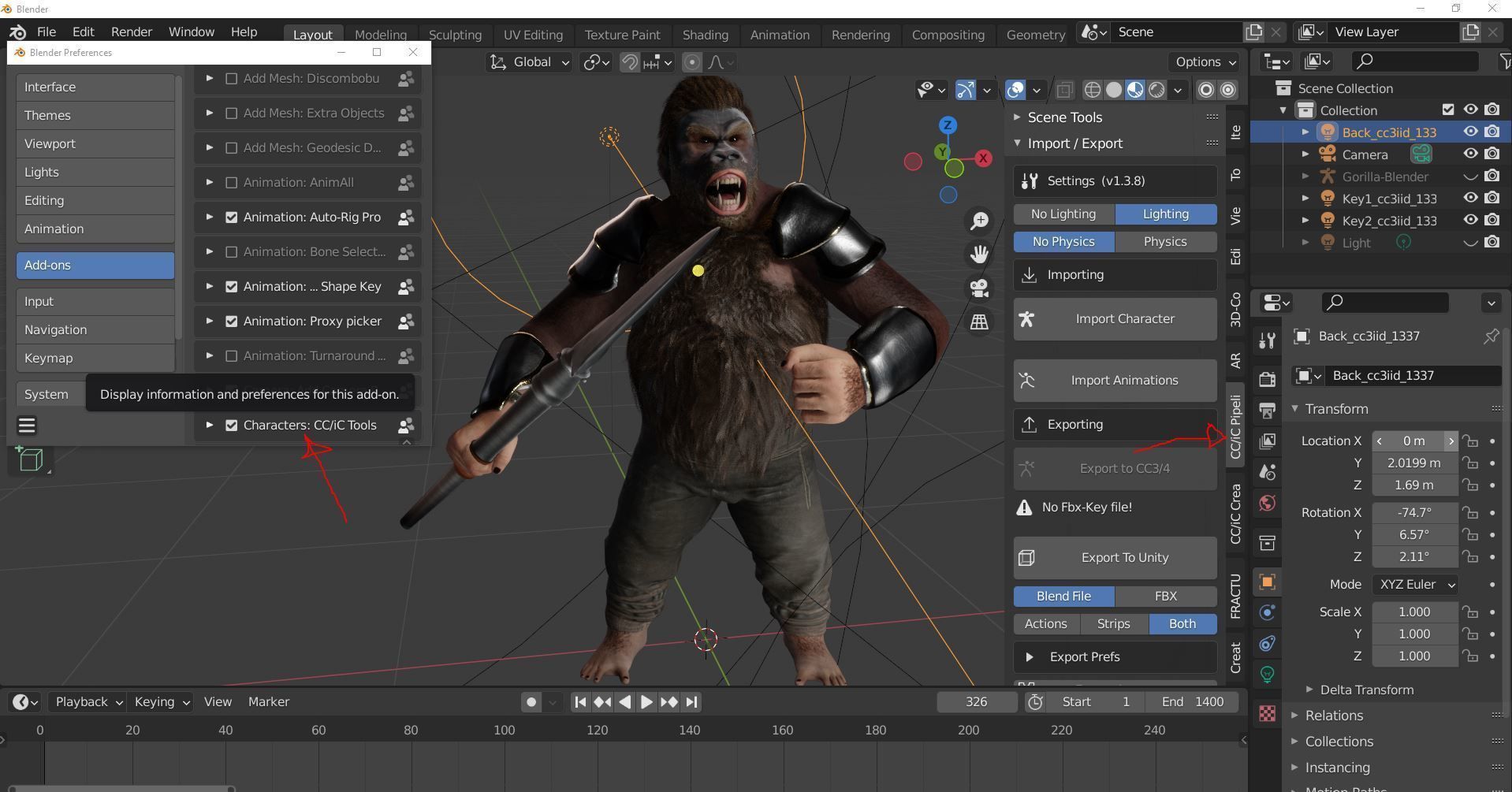Screen dimensions: 1512x792
Task: Uncheck the Characters: CC/iC Tools add-on
Action: coord(231,425)
